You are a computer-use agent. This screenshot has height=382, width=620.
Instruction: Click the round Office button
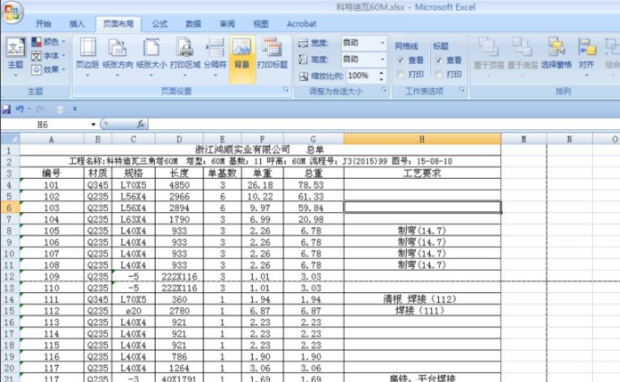pos(12,12)
